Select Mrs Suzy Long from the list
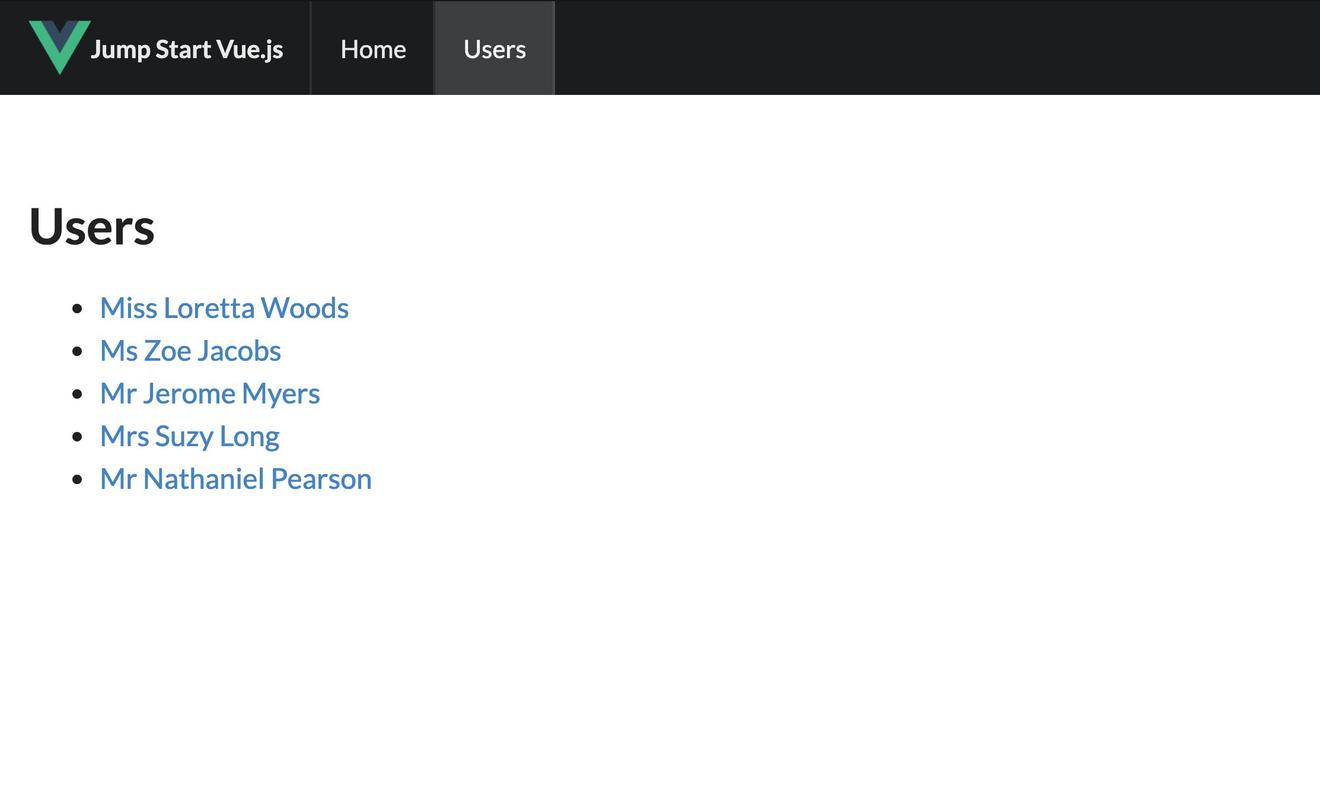Image resolution: width=1320 pixels, height=801 pixels. click(189, 437)
